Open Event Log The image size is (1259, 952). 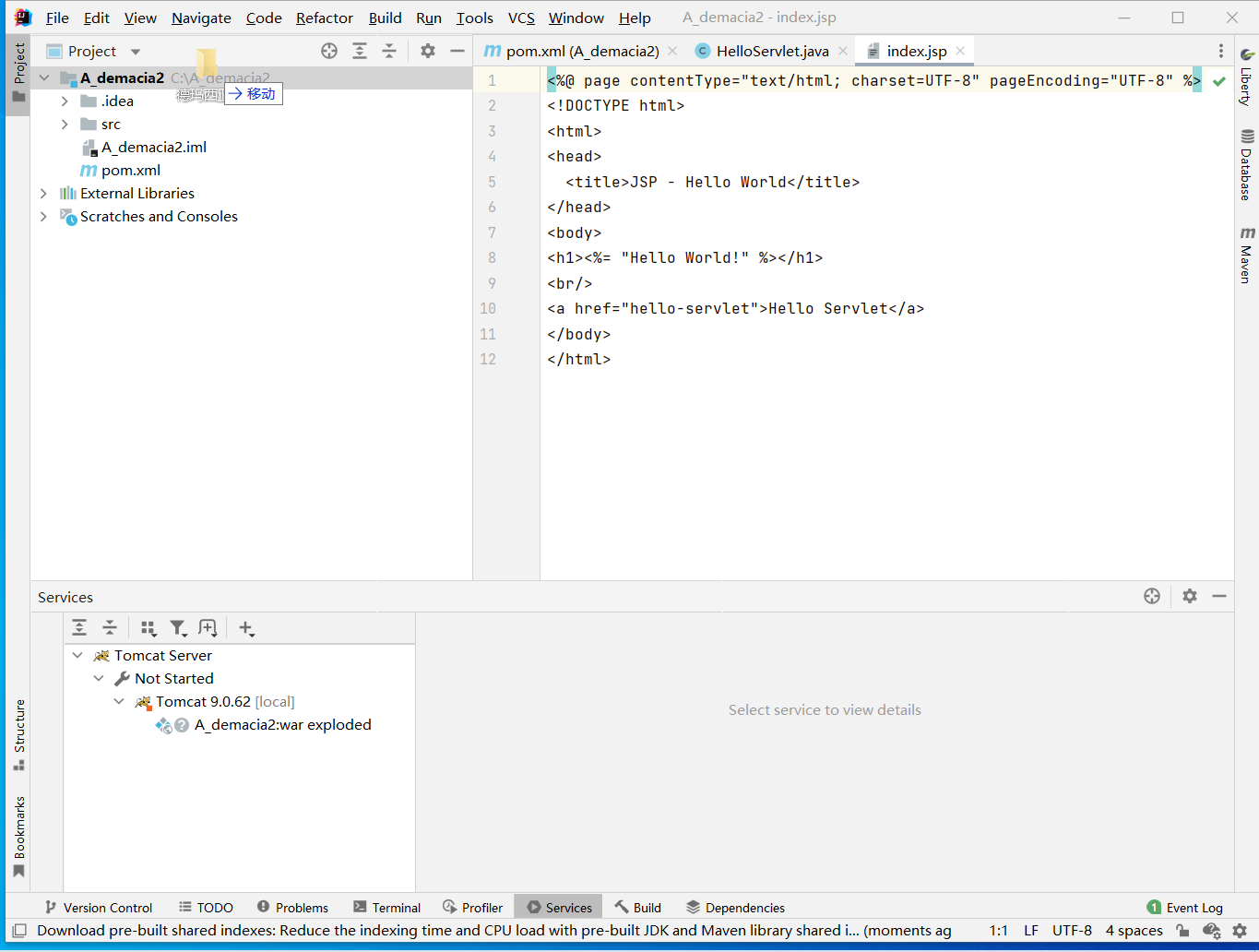tap(1184, 908)
